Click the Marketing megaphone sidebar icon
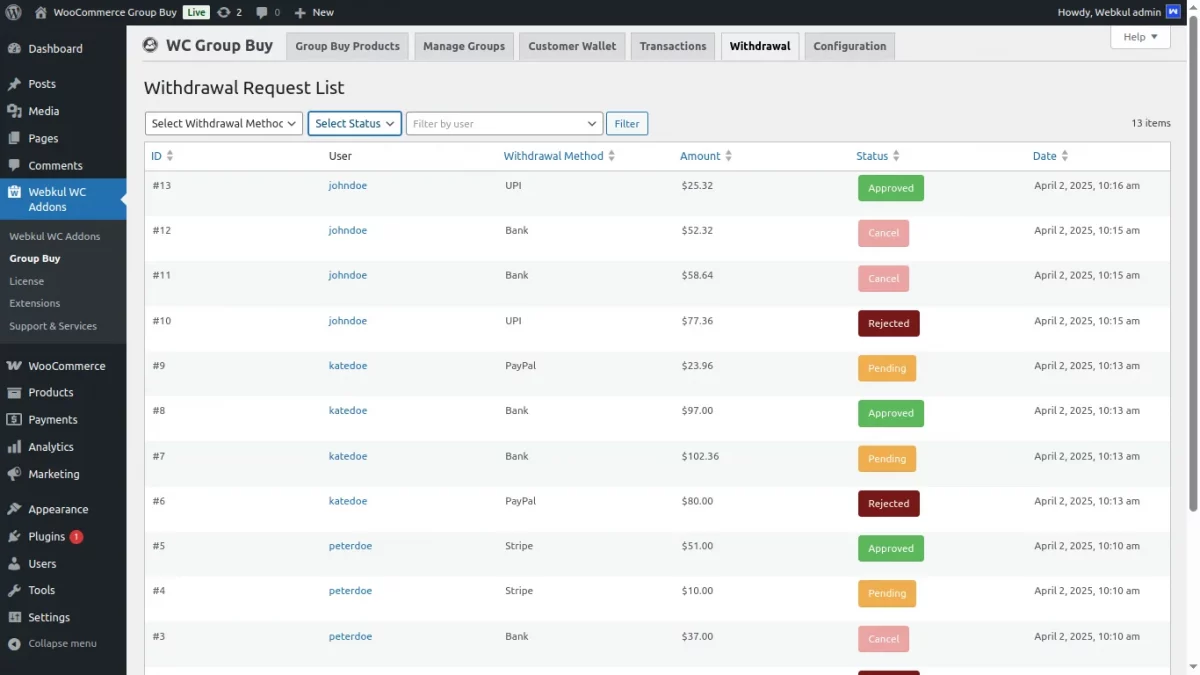The height and width of the screenshot is (675, 1200). [x=16, y=473]
